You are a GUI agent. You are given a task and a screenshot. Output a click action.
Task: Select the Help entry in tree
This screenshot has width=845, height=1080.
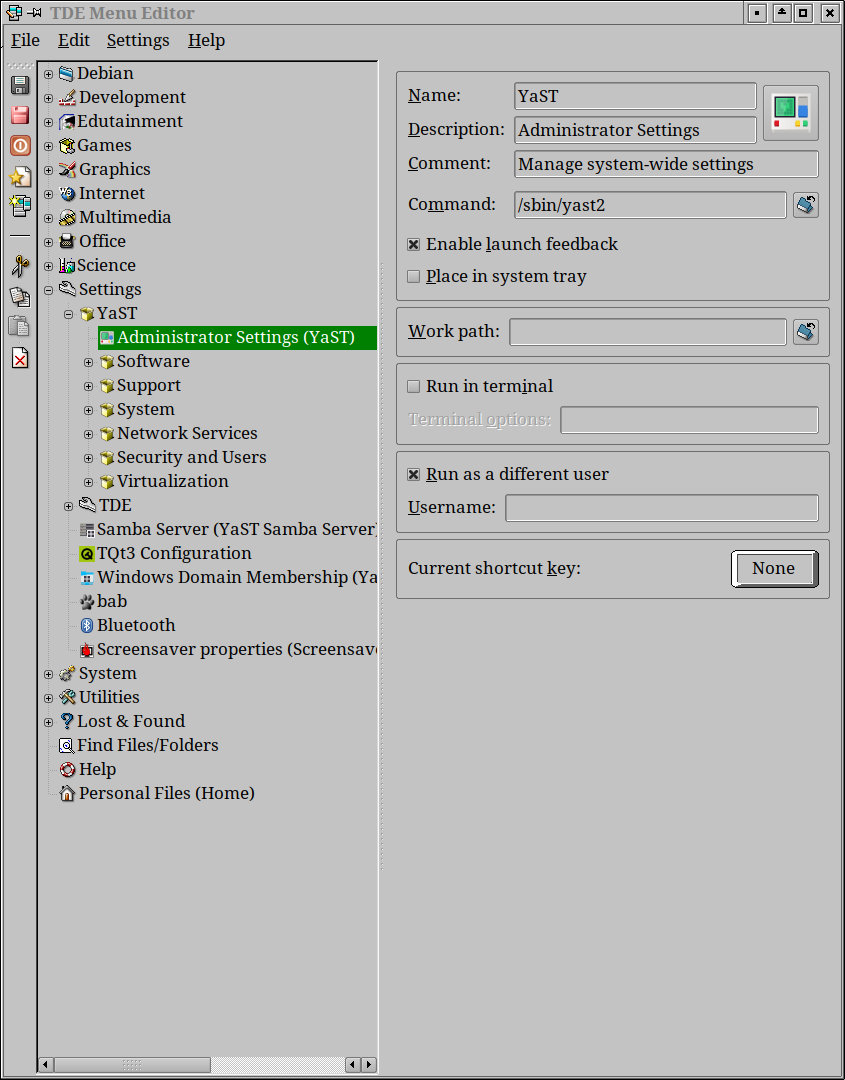[x=87, y=769]
